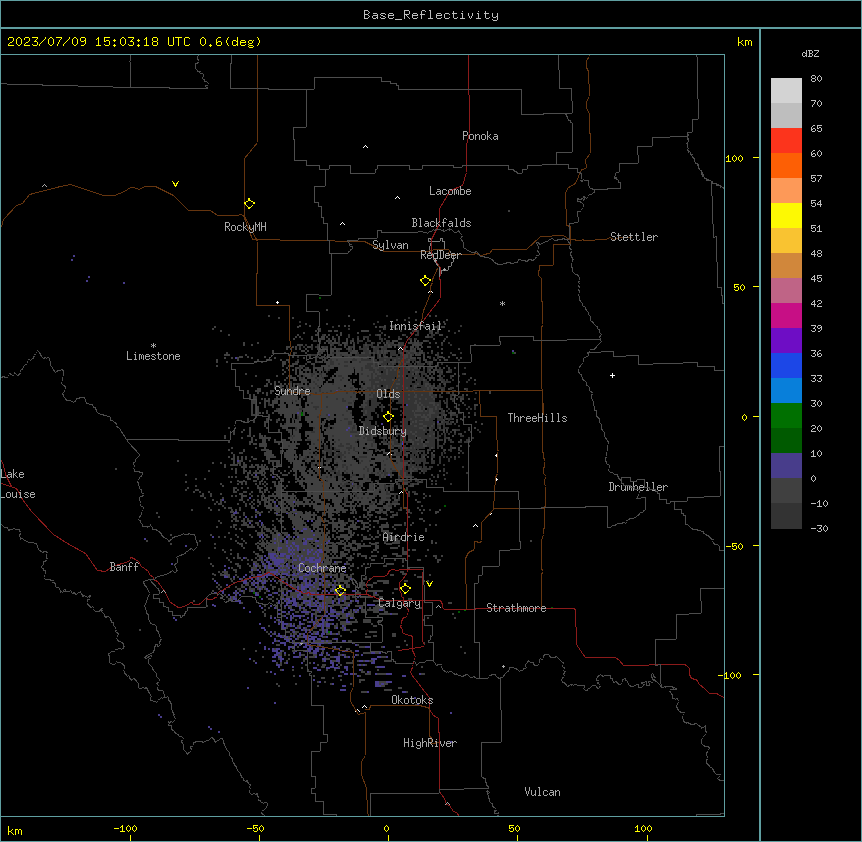
Task: Click the Cochrane town label
Action: (322, 568)
